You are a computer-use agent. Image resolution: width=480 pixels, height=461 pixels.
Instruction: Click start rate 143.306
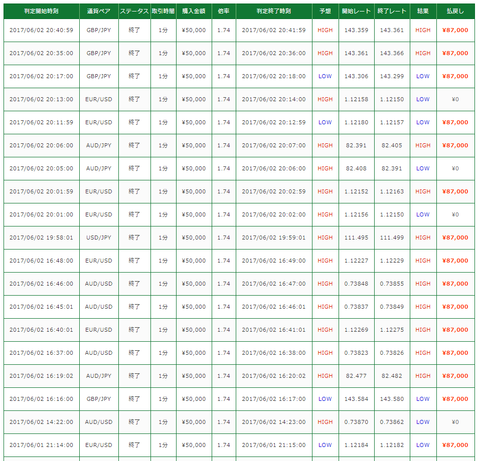(356, 76)
